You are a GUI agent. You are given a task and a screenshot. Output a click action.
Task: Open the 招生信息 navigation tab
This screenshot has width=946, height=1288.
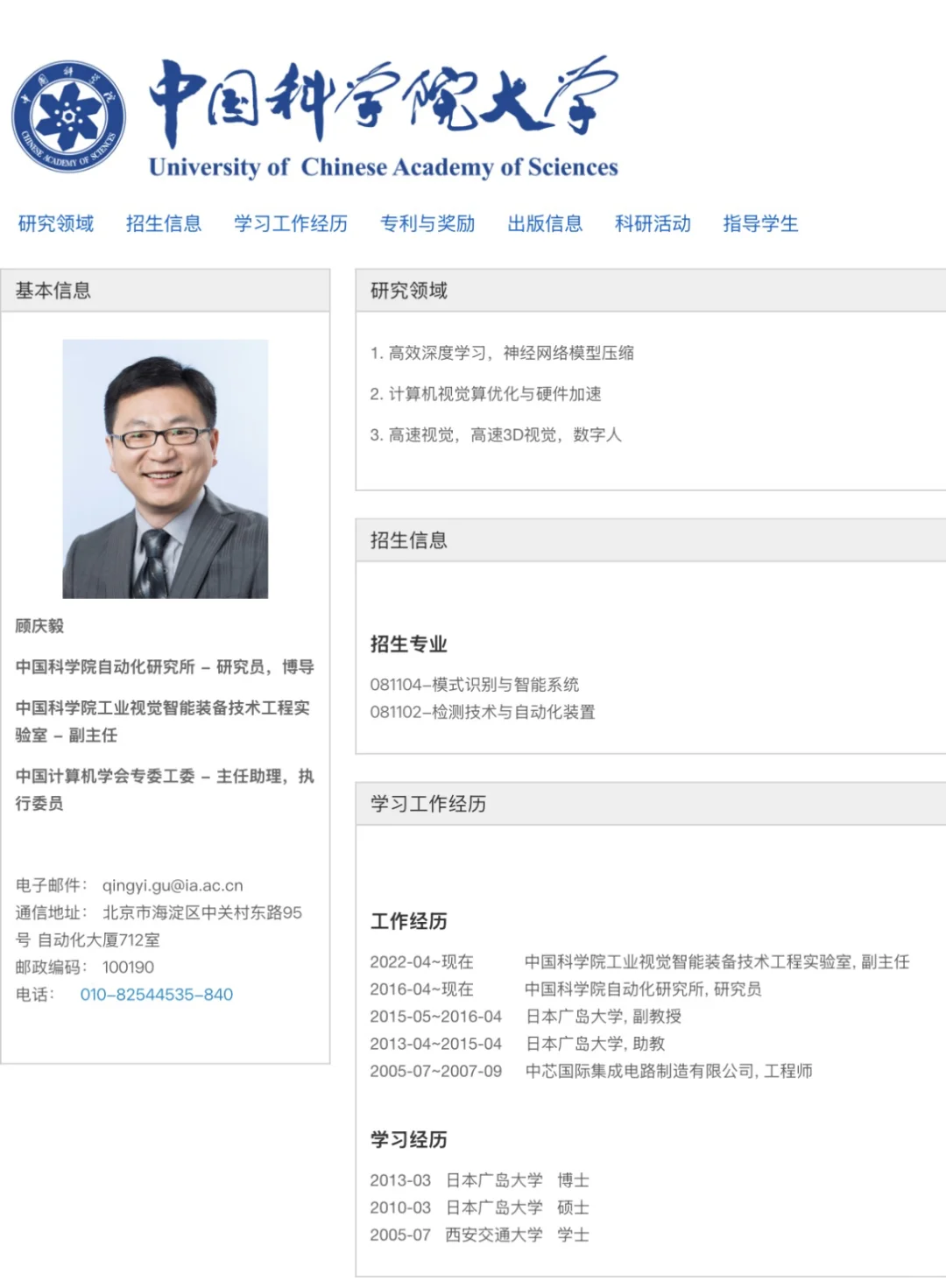pyautogui.click(x=164, y=223)
